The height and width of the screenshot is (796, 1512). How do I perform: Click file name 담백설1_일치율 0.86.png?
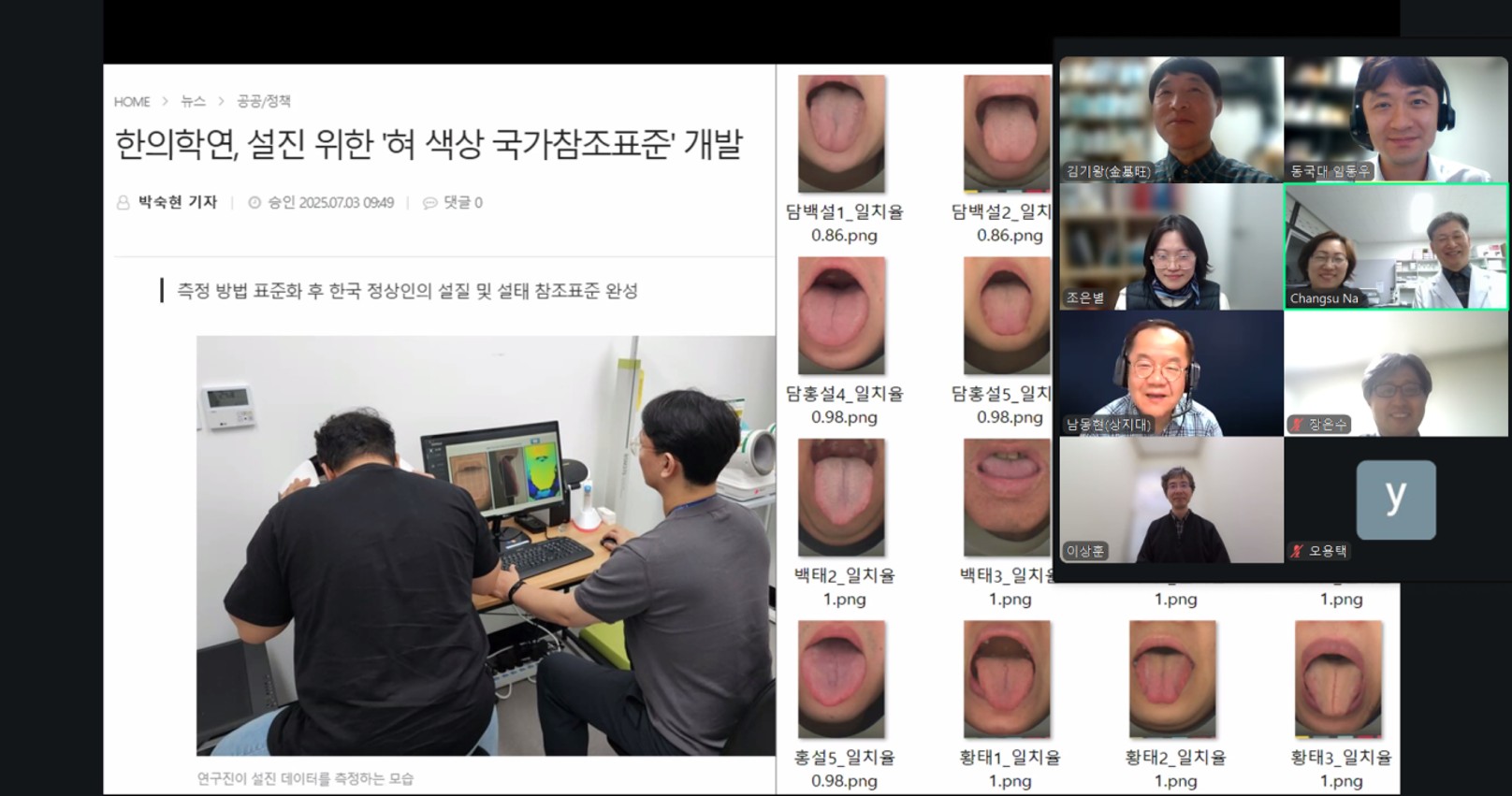click(845, 224)
